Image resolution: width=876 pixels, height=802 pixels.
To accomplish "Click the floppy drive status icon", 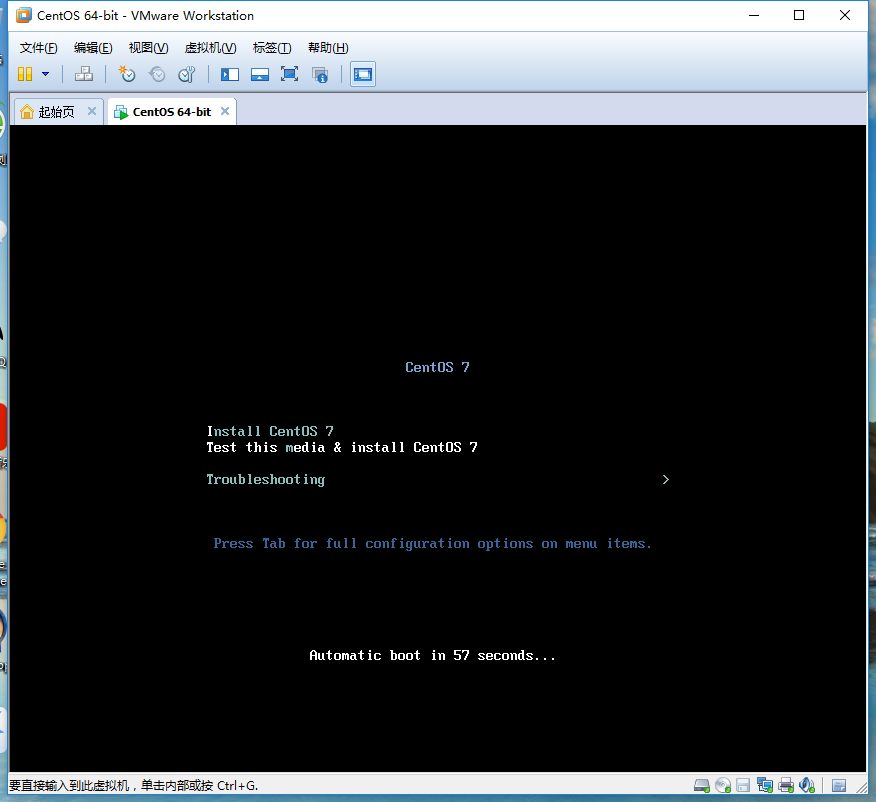I will pyautogui.click(x=743, y=786).
